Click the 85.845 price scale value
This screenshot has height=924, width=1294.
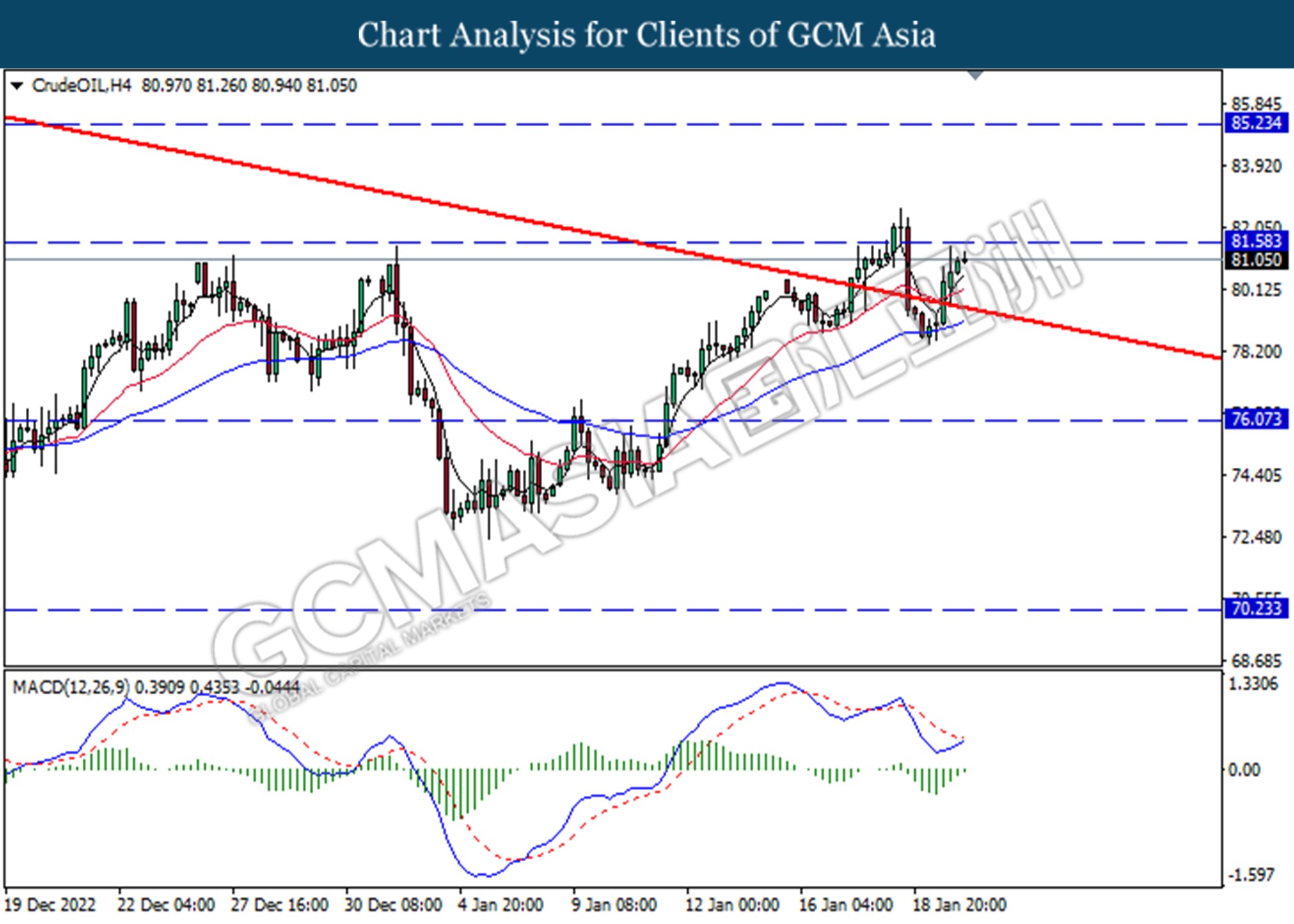click(x=1256, y=104)
